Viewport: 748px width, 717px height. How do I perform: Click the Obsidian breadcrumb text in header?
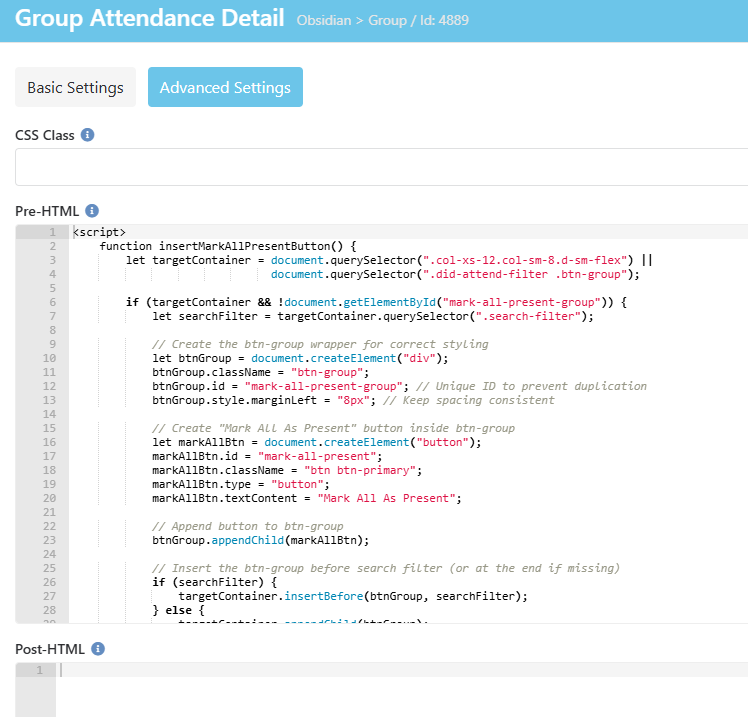323,21
